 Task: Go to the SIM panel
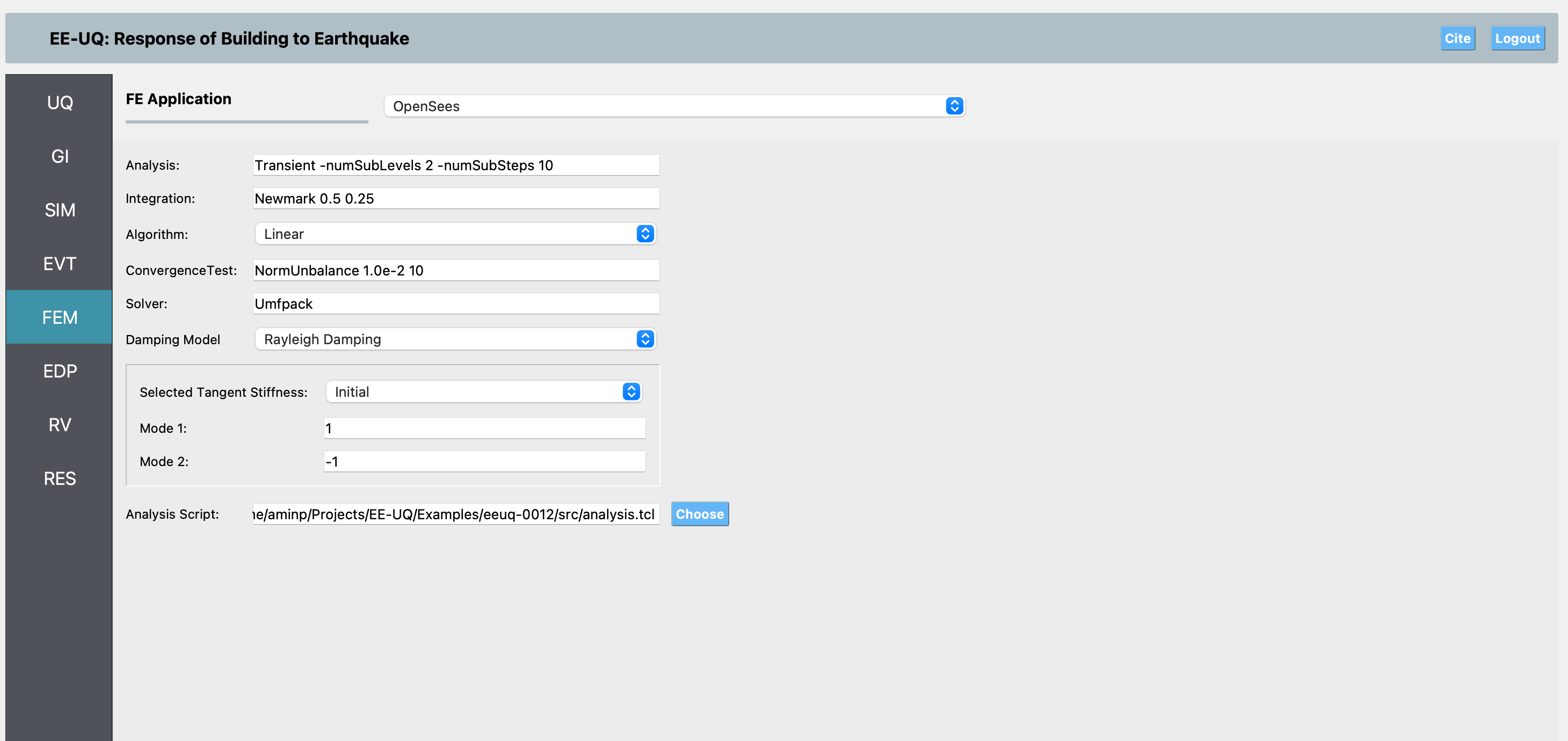point(60,210)
